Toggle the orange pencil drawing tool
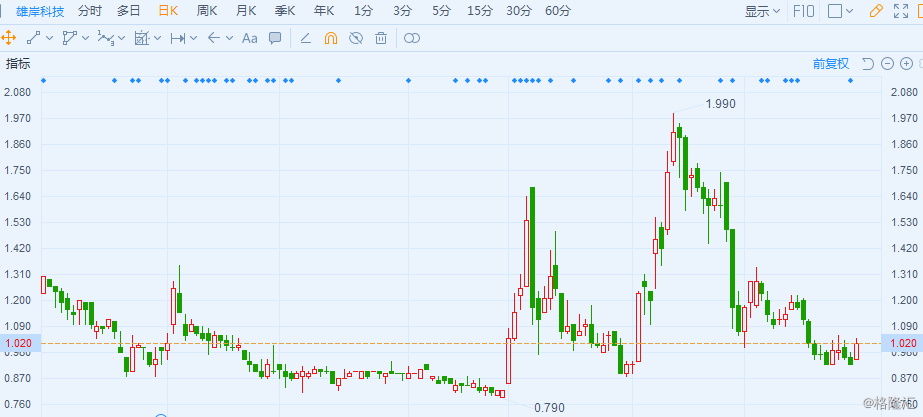This screenshot has height=417, width=923. tap(876, 11)
